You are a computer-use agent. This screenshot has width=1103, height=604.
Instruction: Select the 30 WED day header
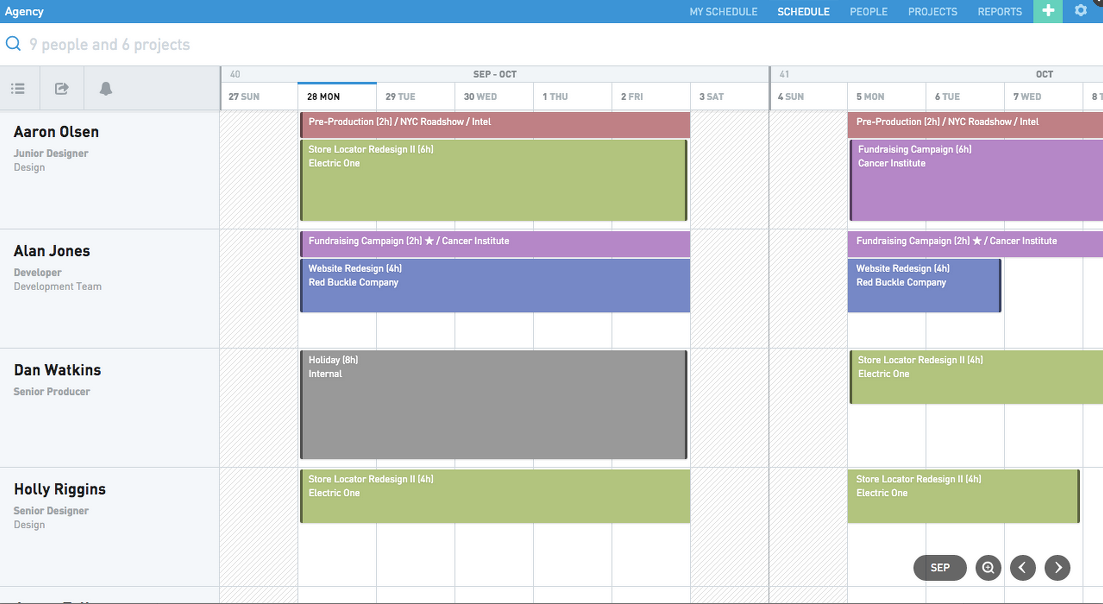[494, 96]
